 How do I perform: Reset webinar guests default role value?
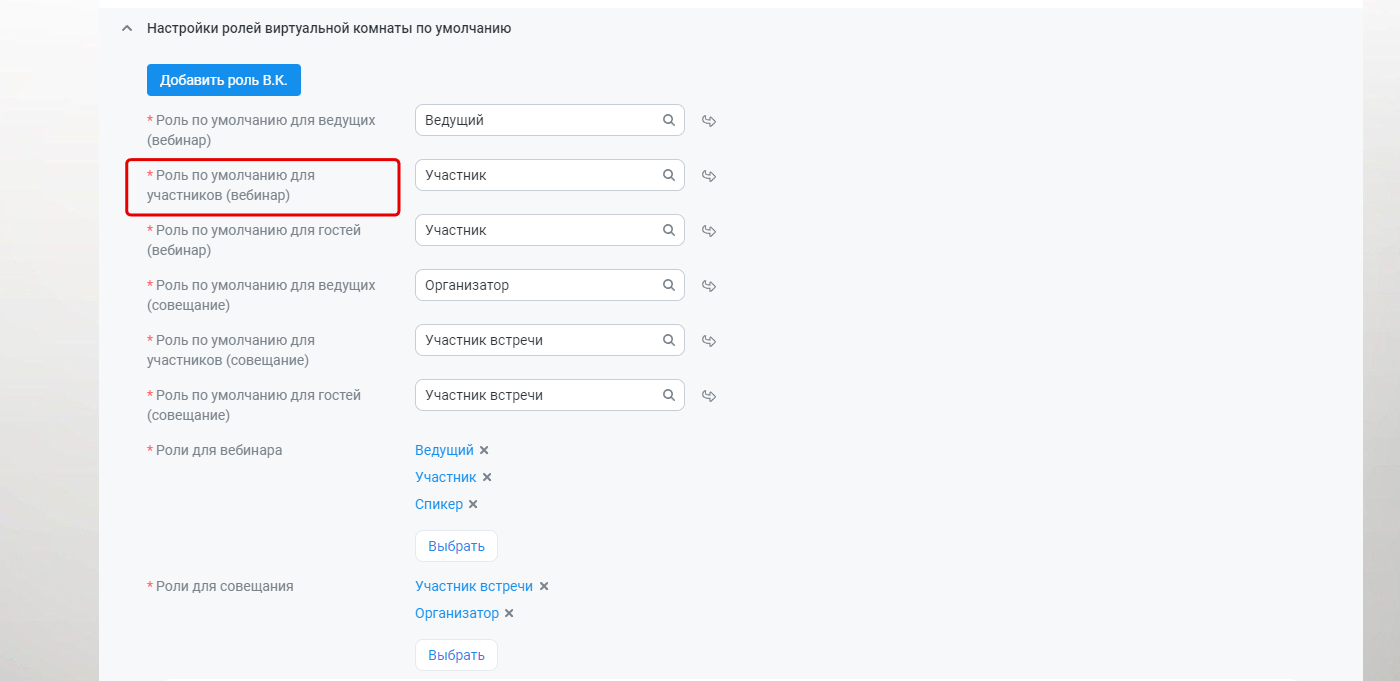pos(709,231)
